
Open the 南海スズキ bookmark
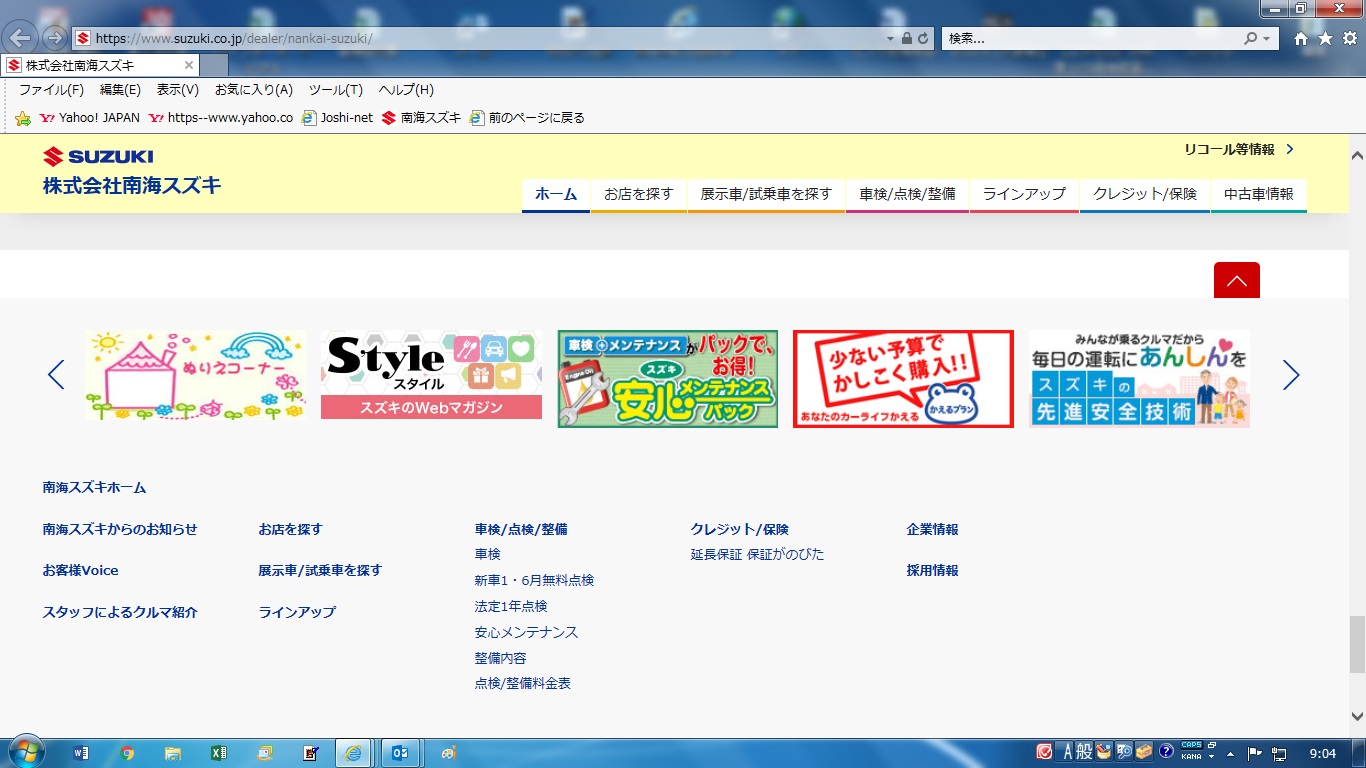point(421,118)
